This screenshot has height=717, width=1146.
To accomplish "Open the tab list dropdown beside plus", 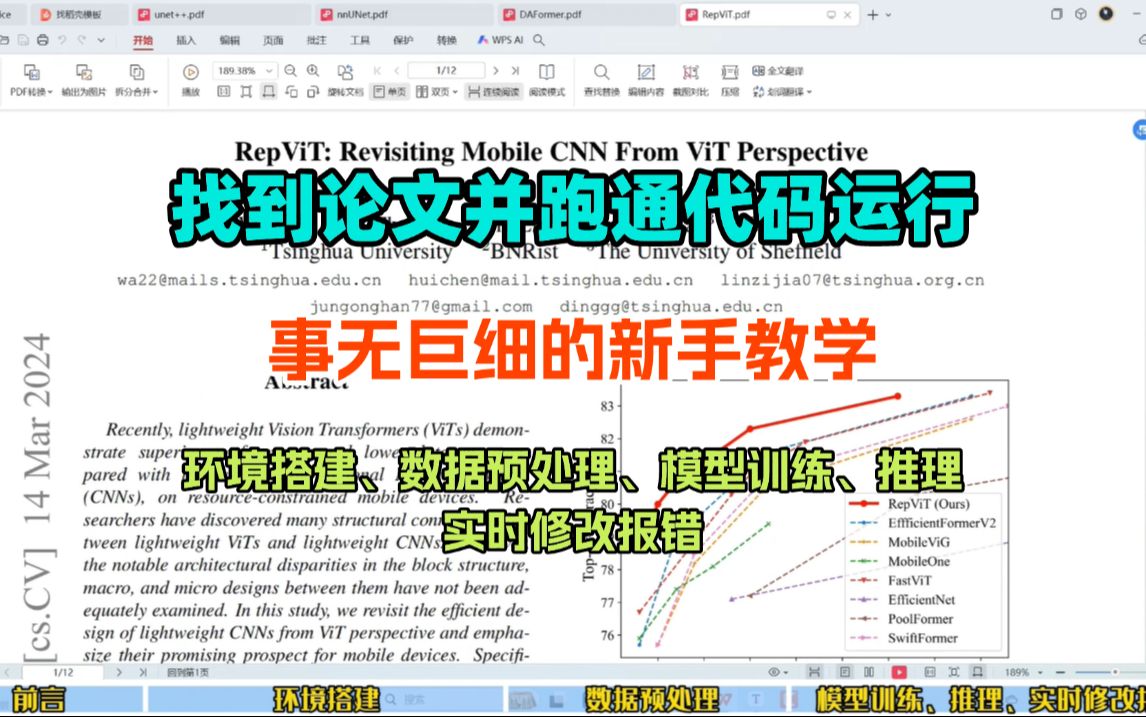I will tap(889, 15).
